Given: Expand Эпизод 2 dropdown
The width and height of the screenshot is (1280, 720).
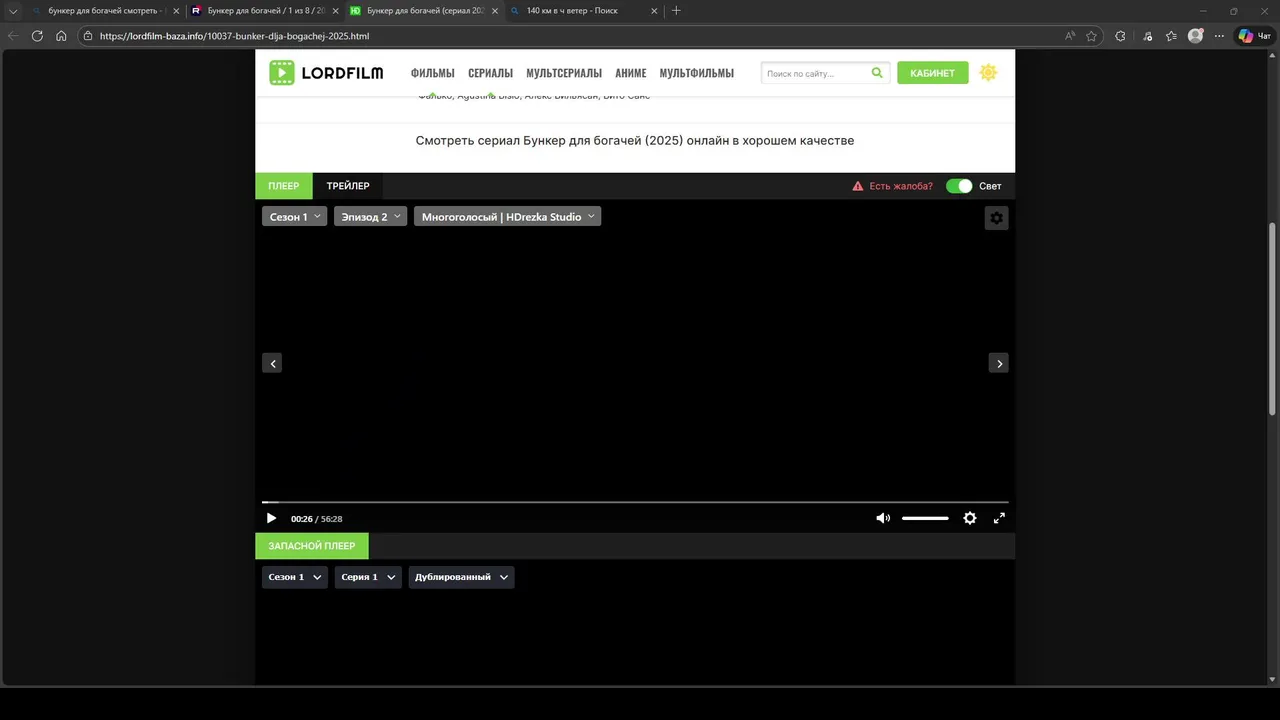Looking at the screenshot, I should tap(370, 216).
